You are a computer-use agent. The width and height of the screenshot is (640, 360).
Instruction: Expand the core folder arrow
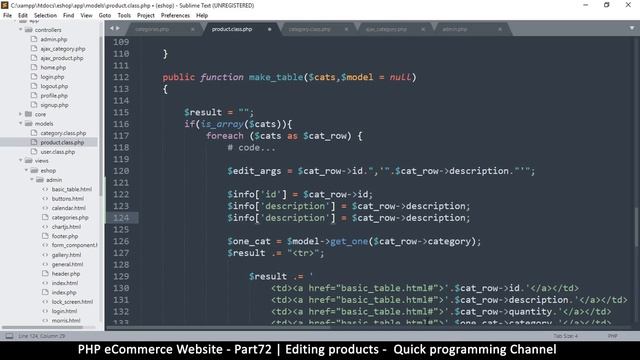tap(20, 114)
